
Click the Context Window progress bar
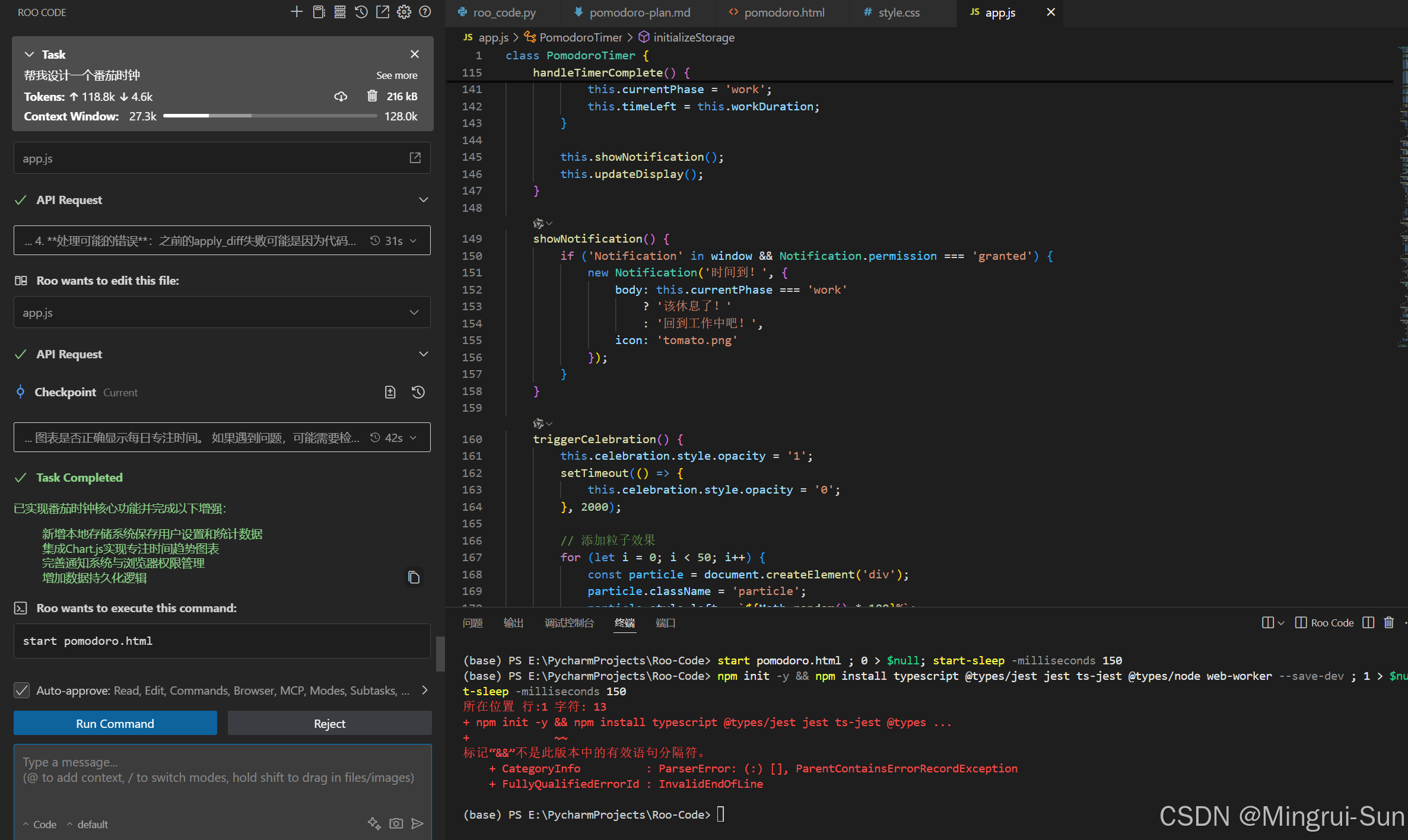(x=270, y=116)
